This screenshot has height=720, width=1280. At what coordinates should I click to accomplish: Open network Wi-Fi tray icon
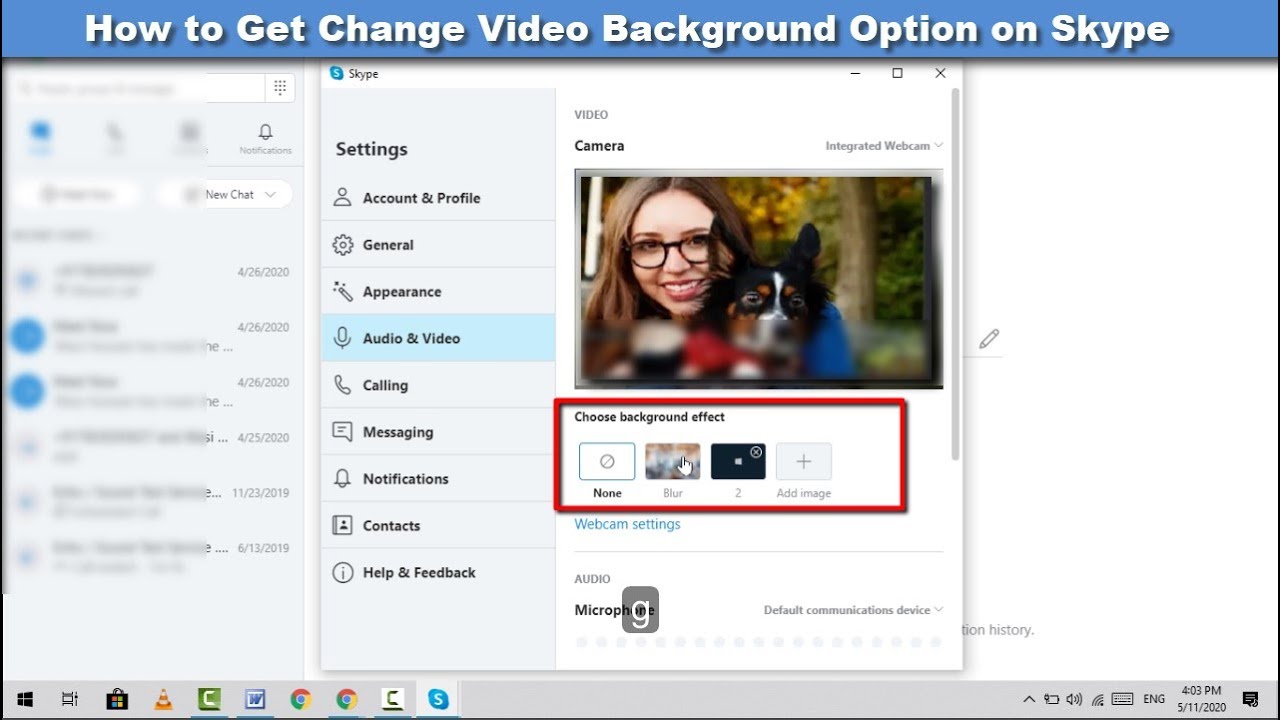tap(1098, 700)
